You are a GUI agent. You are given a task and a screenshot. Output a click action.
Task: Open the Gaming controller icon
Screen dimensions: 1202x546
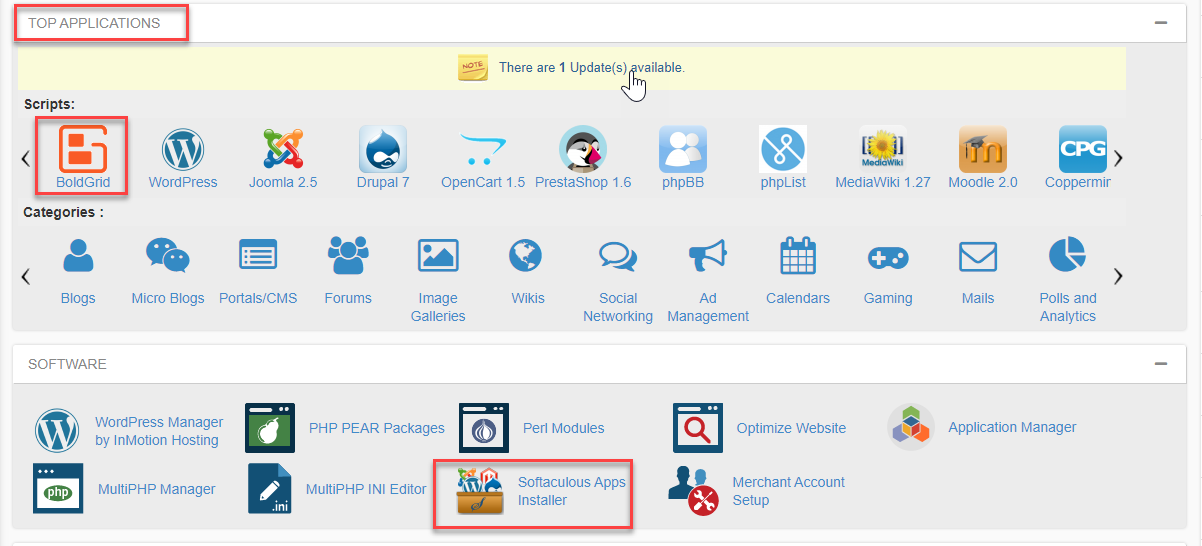point(888,258)
